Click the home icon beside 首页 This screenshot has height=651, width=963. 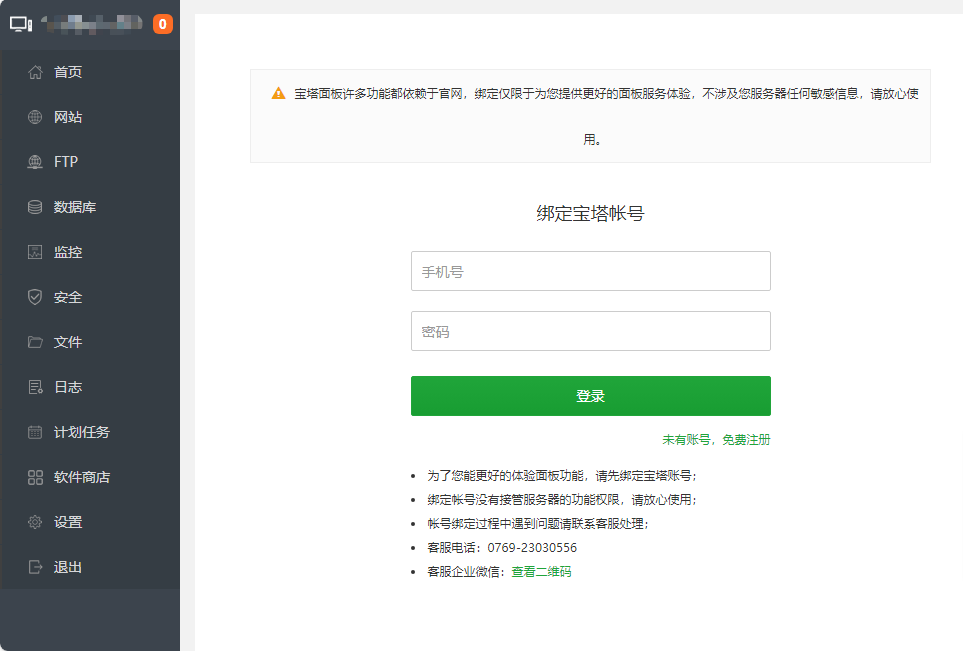click(35, 72)
